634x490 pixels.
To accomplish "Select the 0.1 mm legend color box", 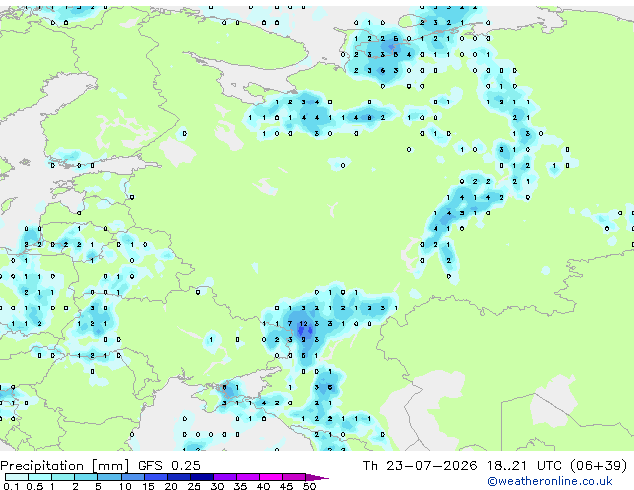I will pos(17,477).
